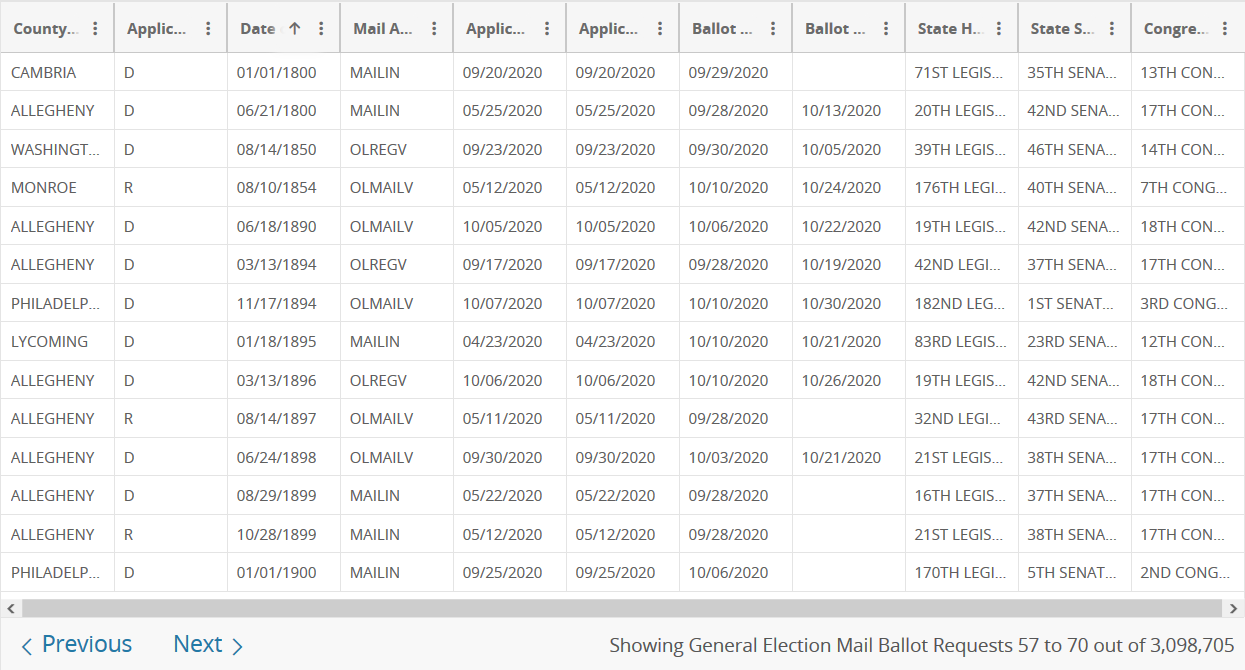Open the Mail A... column options menu

(x=434, y=29)
